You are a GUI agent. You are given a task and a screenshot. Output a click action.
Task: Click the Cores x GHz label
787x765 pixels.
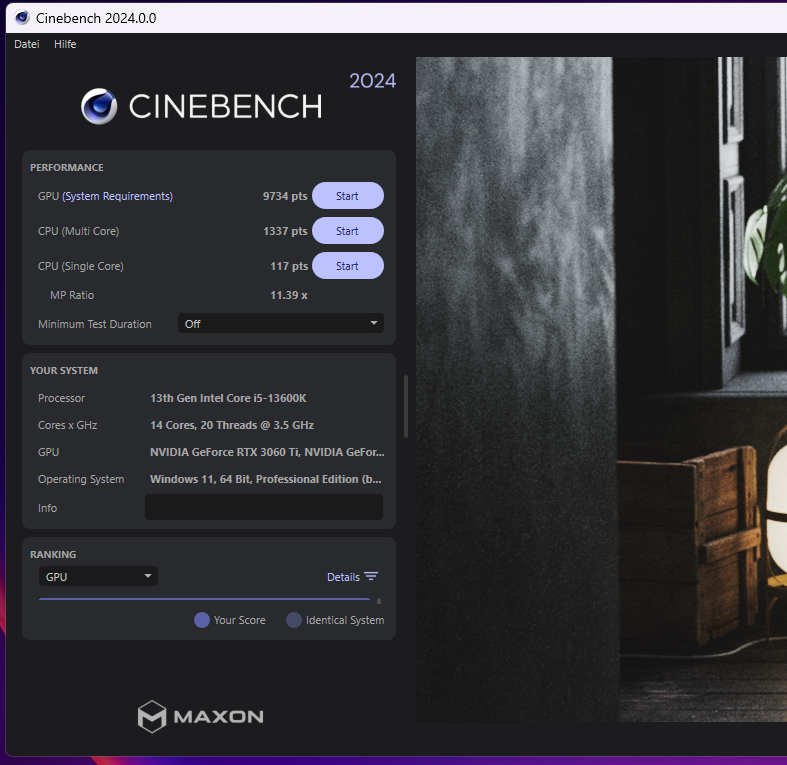click(67, 425)
